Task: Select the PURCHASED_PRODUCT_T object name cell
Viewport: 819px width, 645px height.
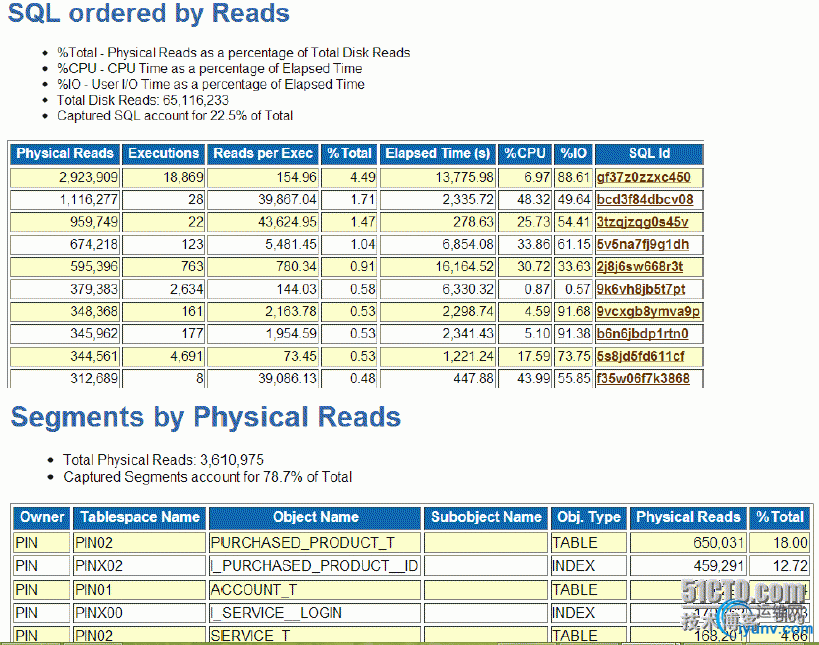Action: tap(315, 543)
